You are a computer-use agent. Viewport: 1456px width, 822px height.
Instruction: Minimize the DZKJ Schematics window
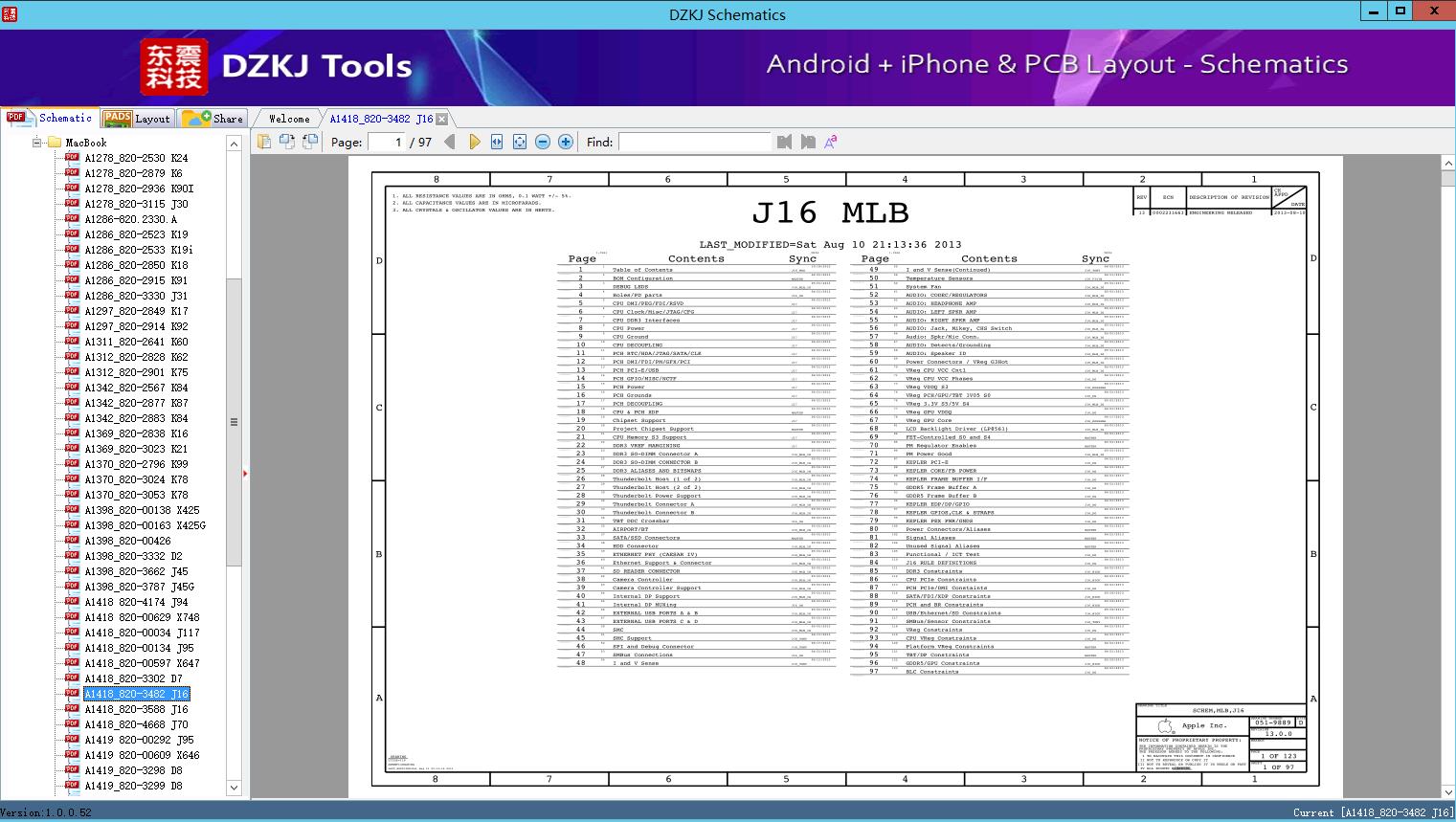click(1374, 11)
